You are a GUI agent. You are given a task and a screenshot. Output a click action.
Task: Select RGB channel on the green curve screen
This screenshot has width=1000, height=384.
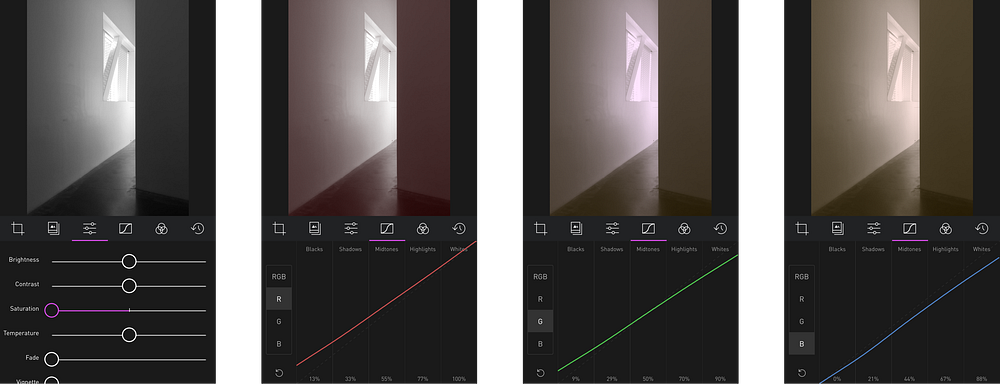click(x=540, y=276)
